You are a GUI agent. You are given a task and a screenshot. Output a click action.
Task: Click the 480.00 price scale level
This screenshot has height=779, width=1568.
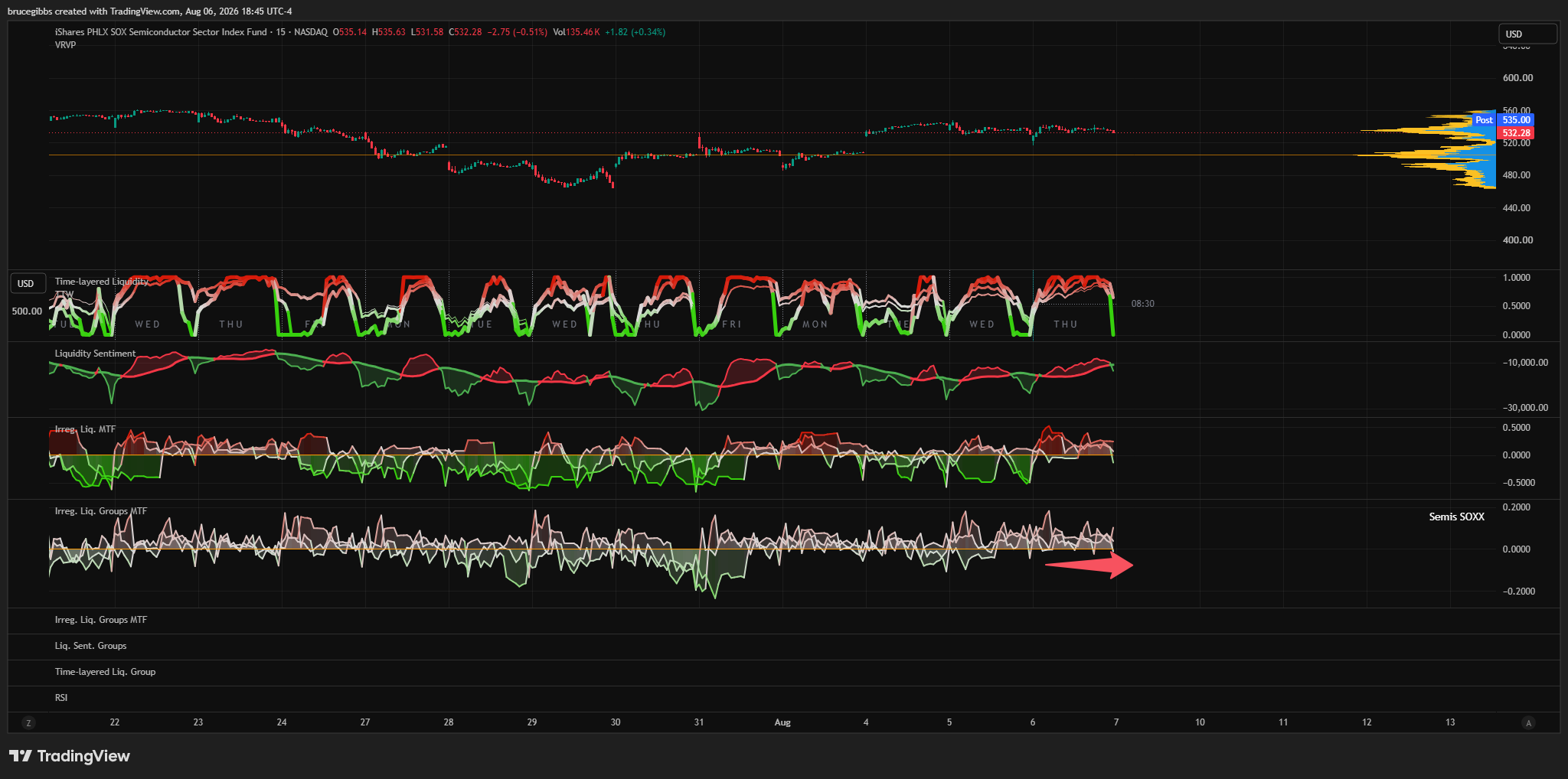coord(1518,175)
